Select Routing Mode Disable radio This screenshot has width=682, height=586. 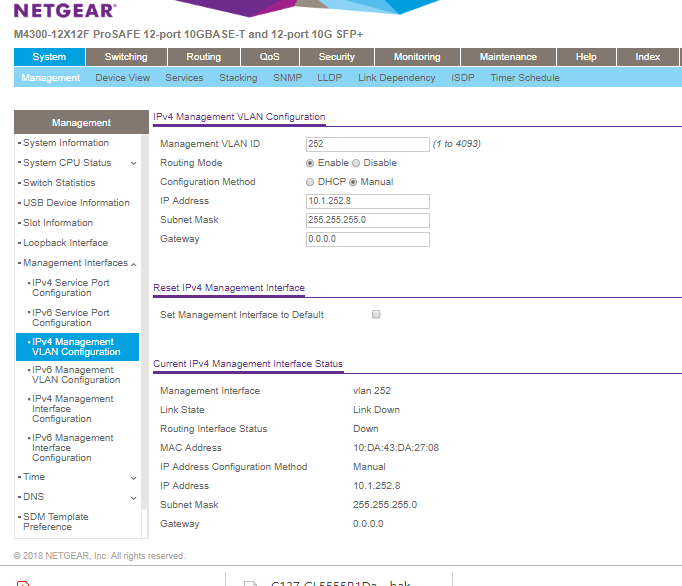(356, 163)
